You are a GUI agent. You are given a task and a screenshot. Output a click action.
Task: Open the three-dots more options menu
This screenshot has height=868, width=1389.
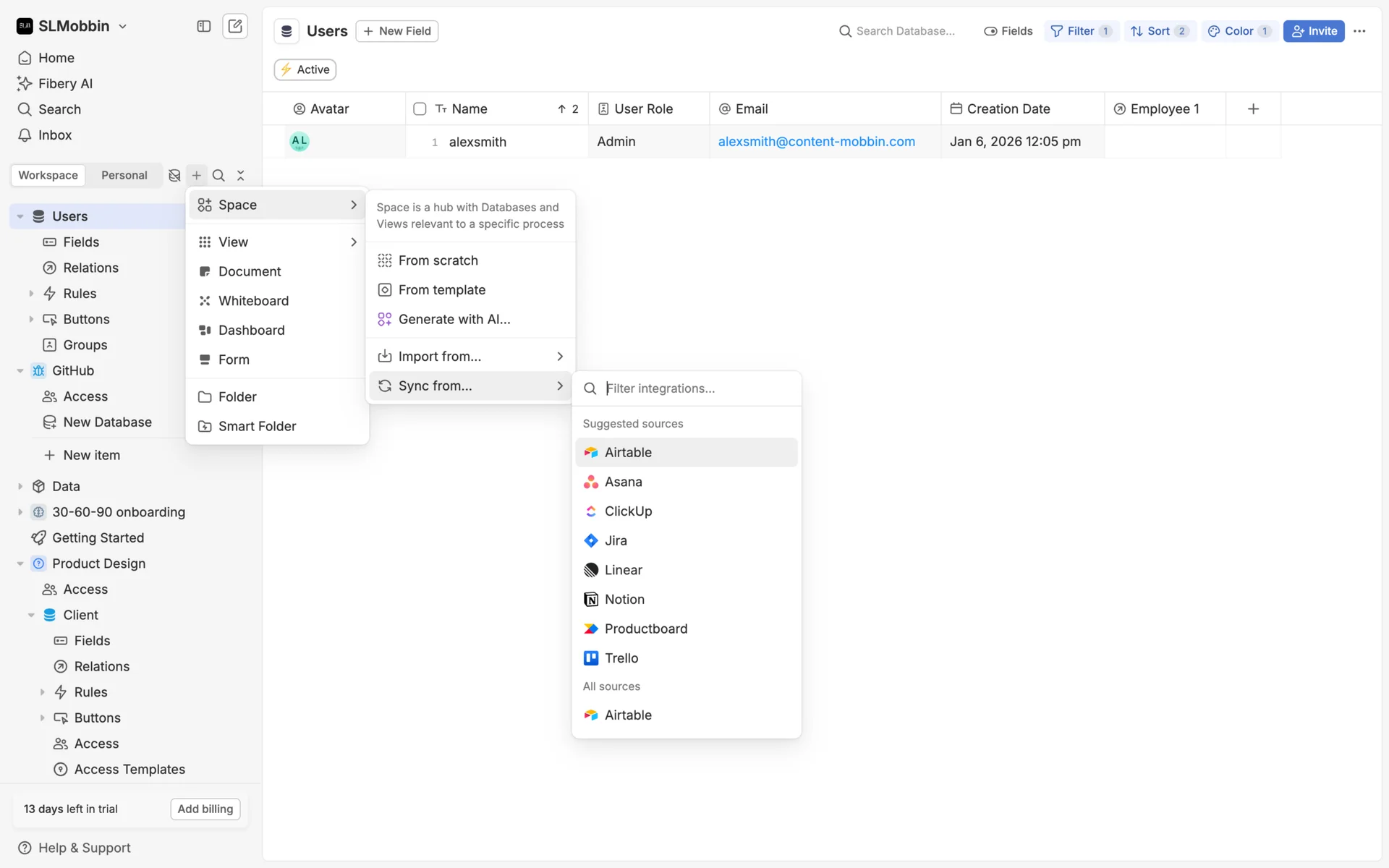tap(1359, 31)
